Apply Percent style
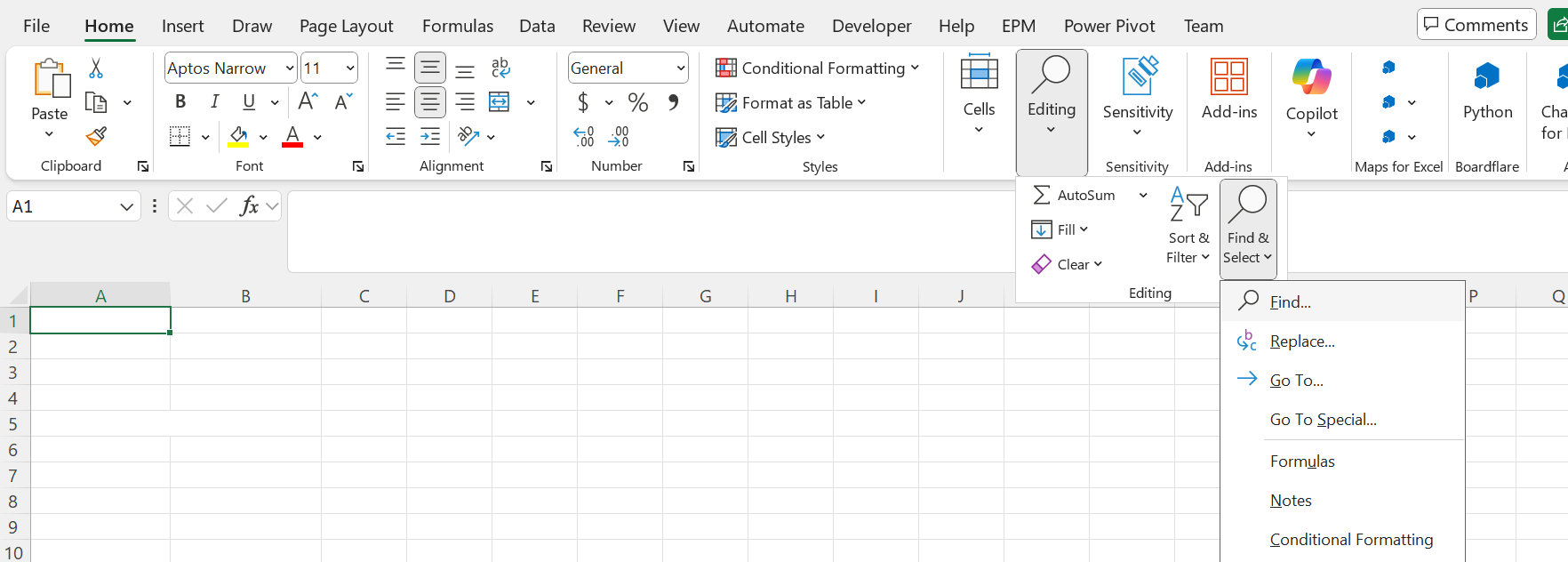 [x=638, y=102]
